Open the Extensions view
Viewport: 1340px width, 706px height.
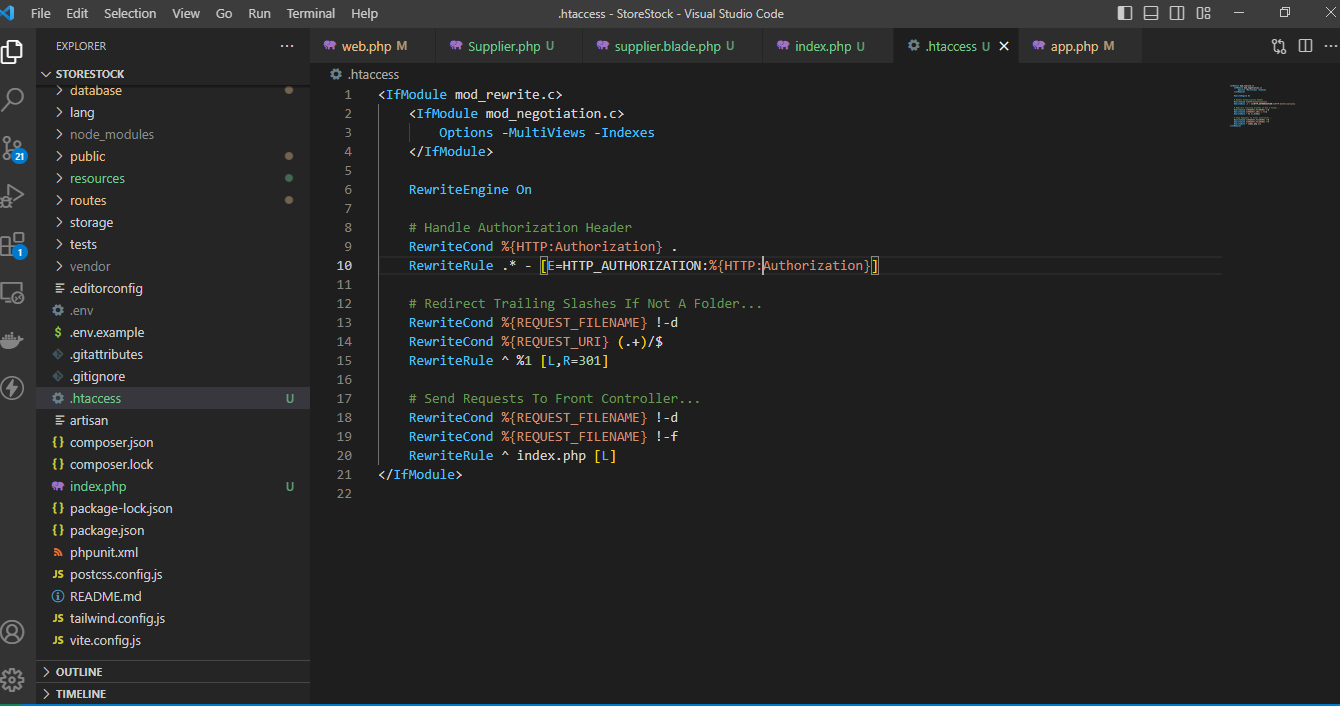tap(14, 245)
